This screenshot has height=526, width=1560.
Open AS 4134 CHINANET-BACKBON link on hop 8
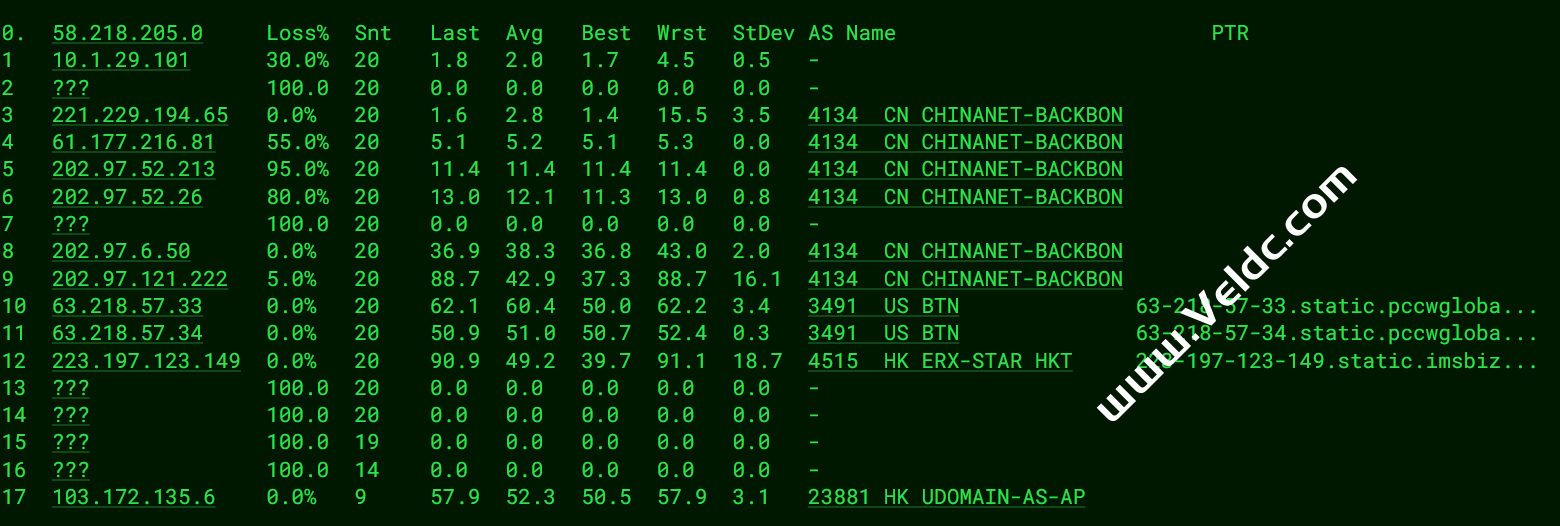pos(965,251)
